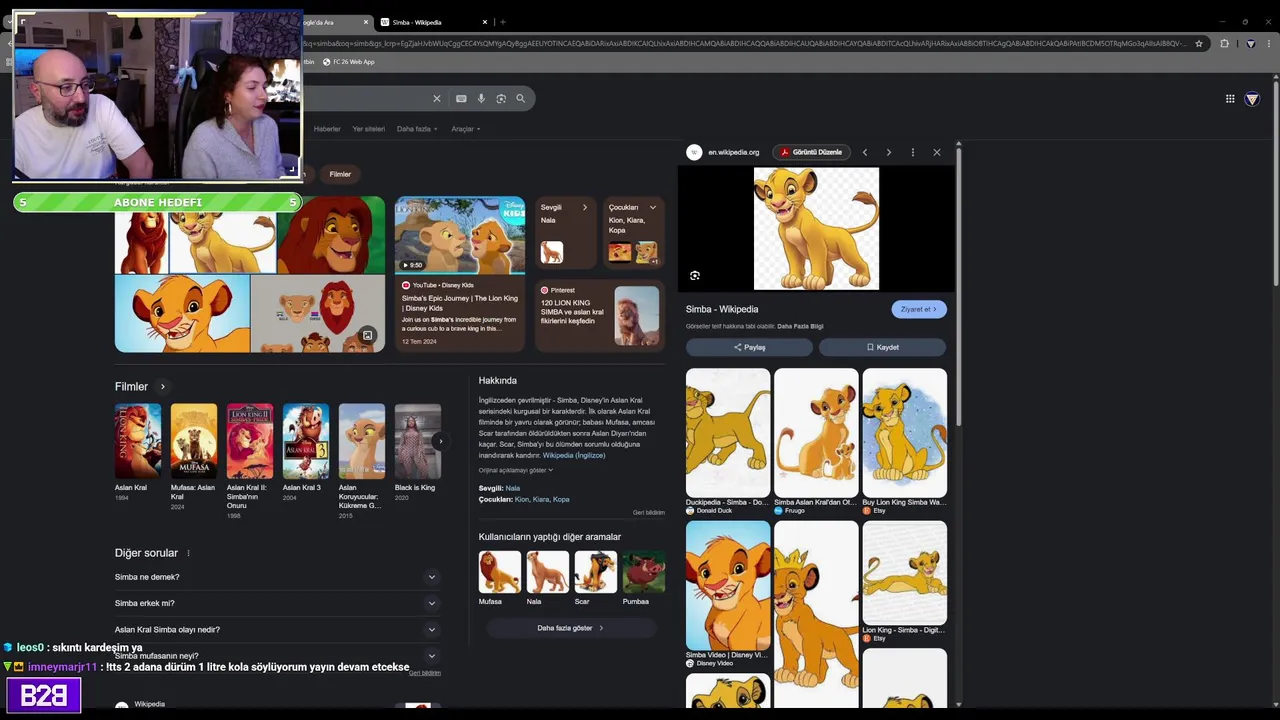Screen dimensions: 1280x720
Task: Share the image with Paylaş
Action: click(x=749, y=347)
